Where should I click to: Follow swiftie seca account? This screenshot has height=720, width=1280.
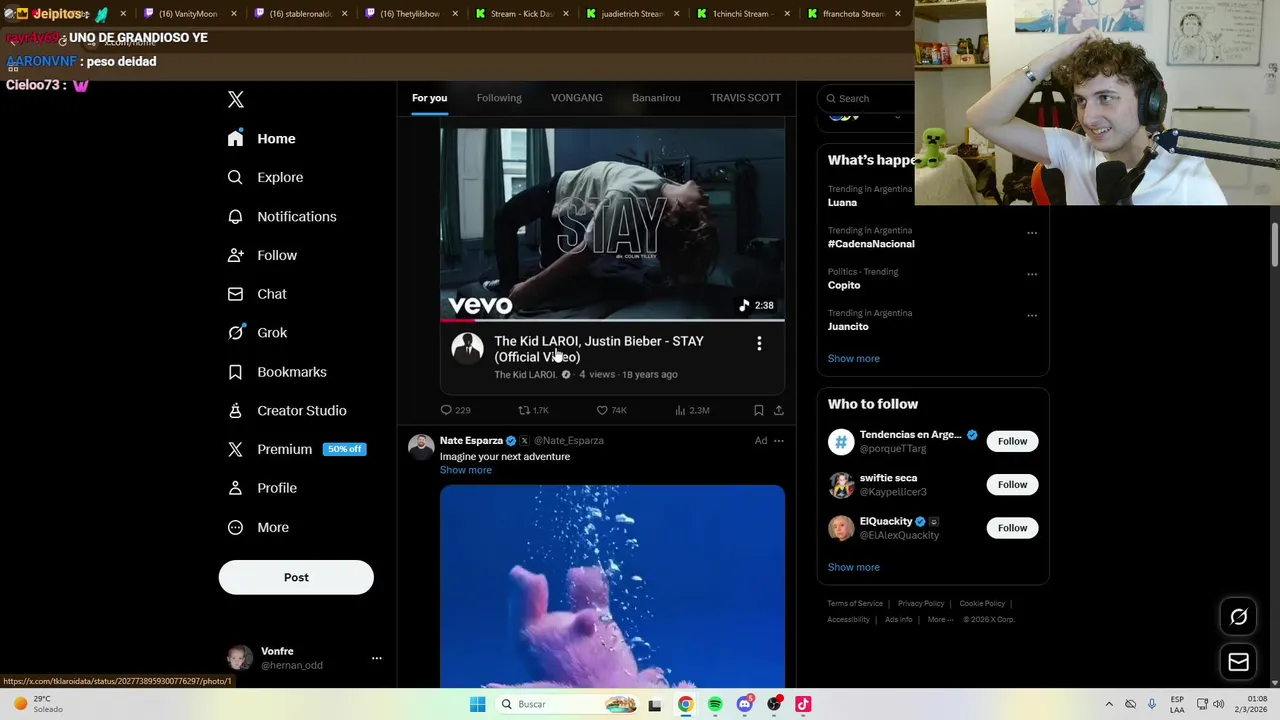point(1012,485)
